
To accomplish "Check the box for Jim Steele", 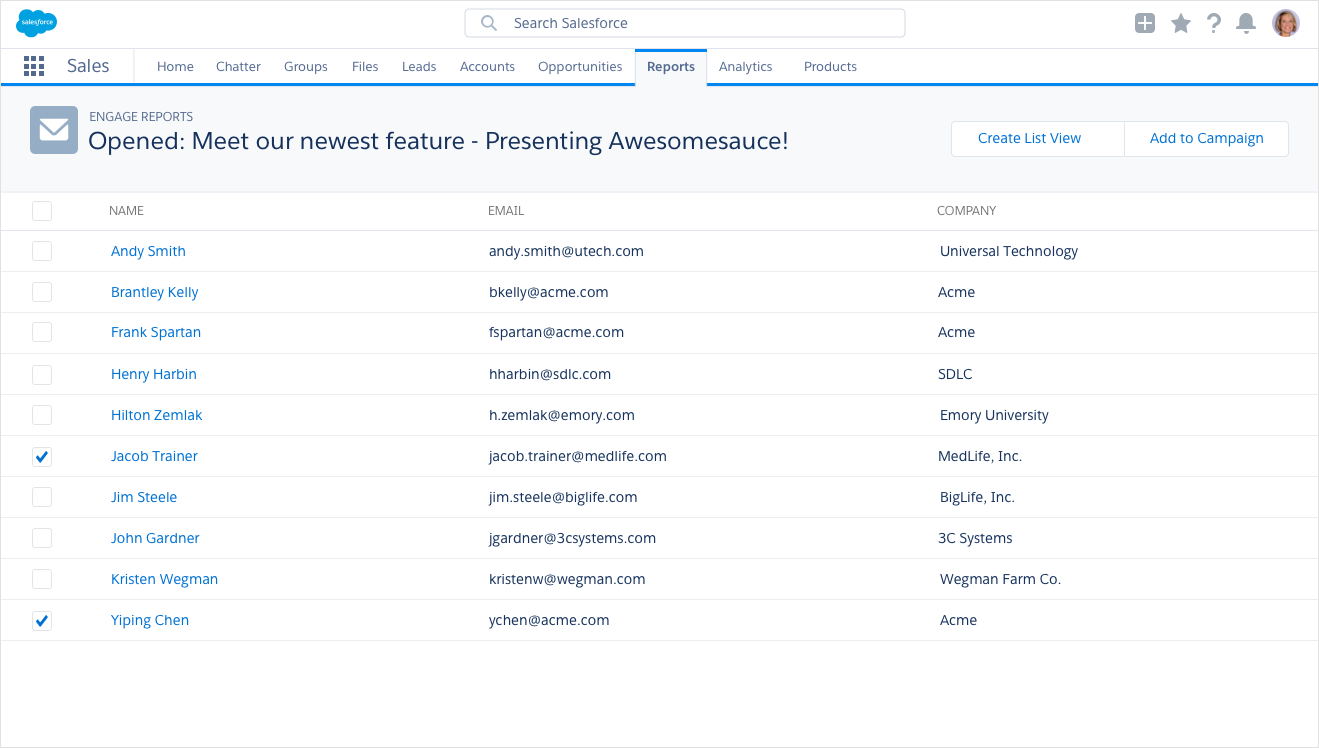I will [42, 497].
